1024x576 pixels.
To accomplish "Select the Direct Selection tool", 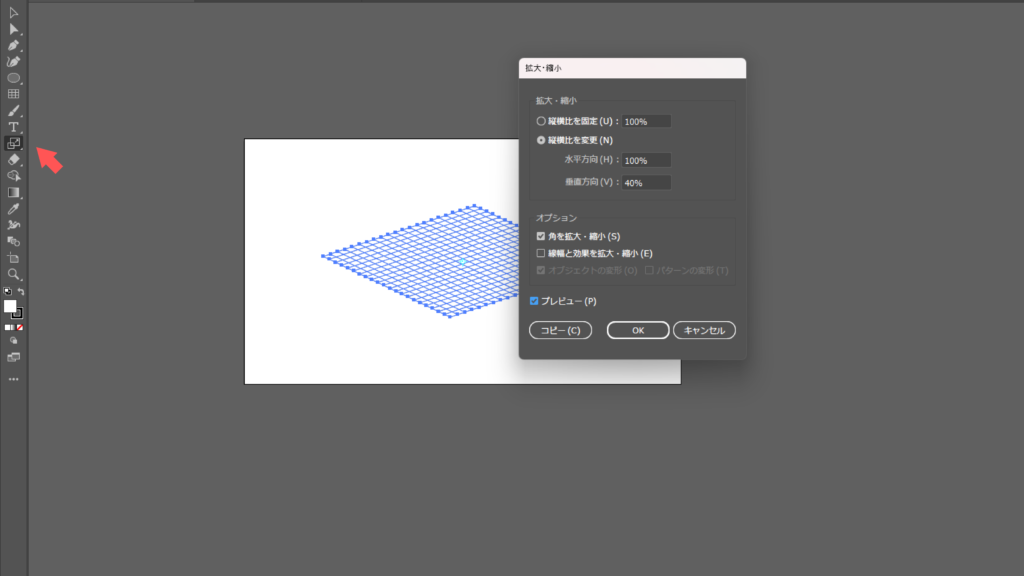I will point(14,29).
